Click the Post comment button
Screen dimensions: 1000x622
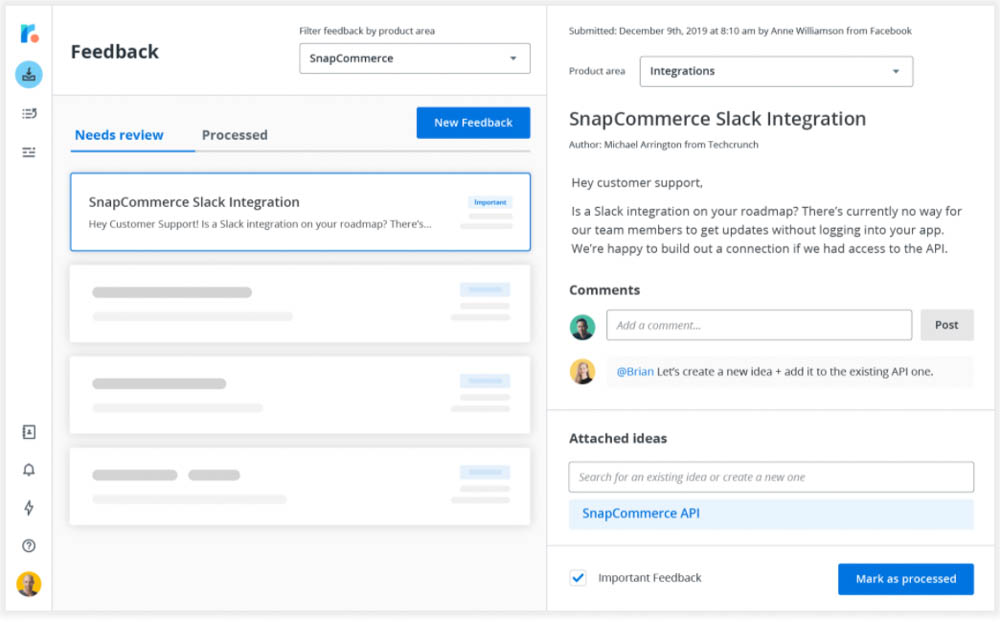[x=946, y=325]
